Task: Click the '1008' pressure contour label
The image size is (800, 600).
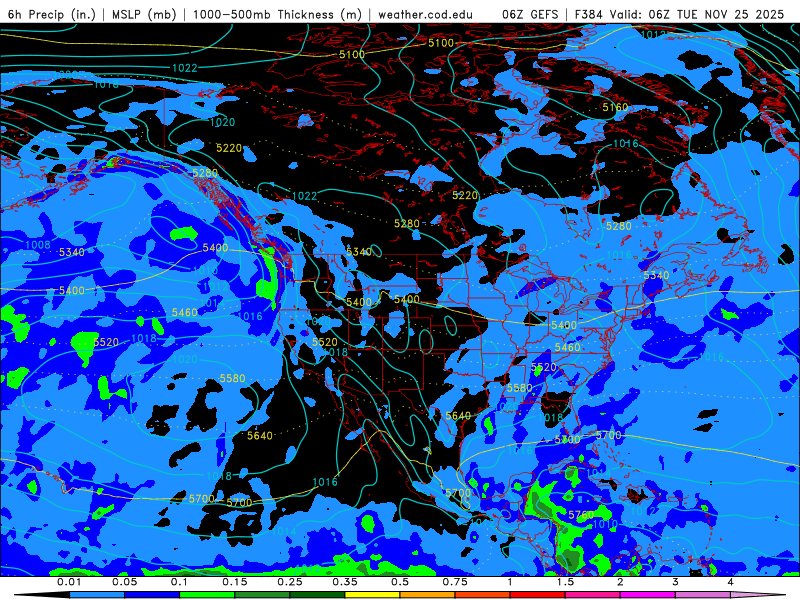Action: point(38,245)
